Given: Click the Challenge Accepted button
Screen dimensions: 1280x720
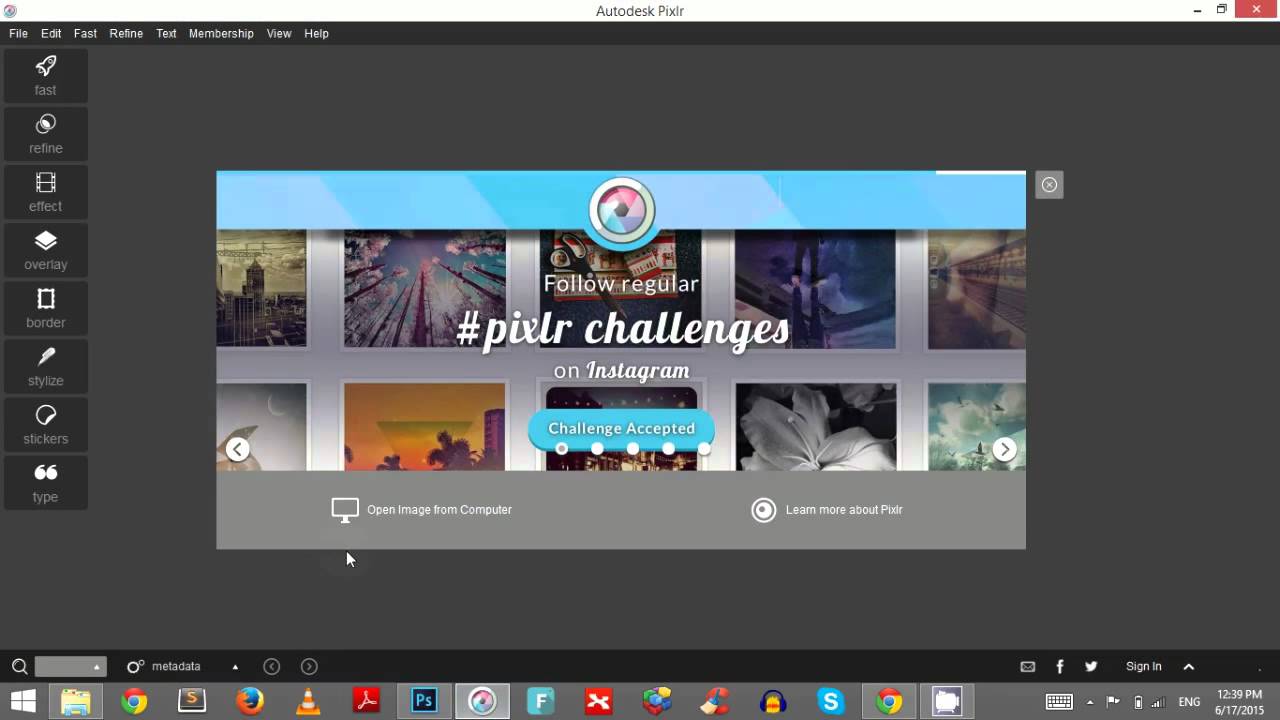Looking at the screenshot, I should click(621, 428).
